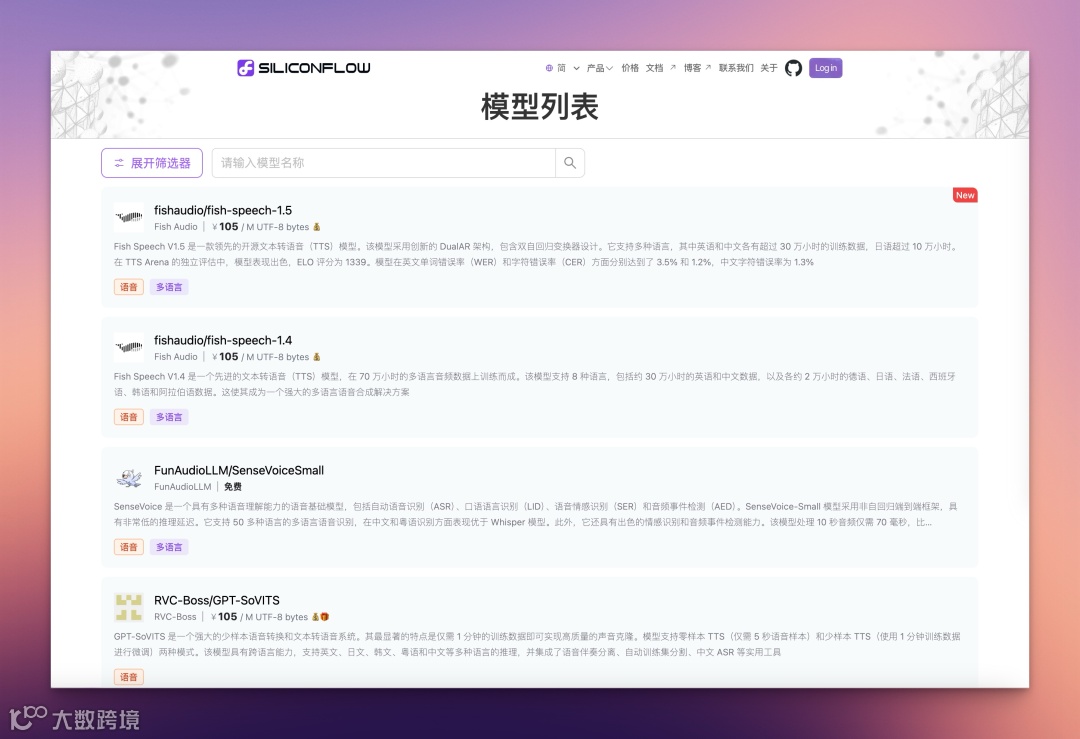This screenshot has height=739, width=1080.
Task: Open the 价格 page
Action: tap(630, 68)
